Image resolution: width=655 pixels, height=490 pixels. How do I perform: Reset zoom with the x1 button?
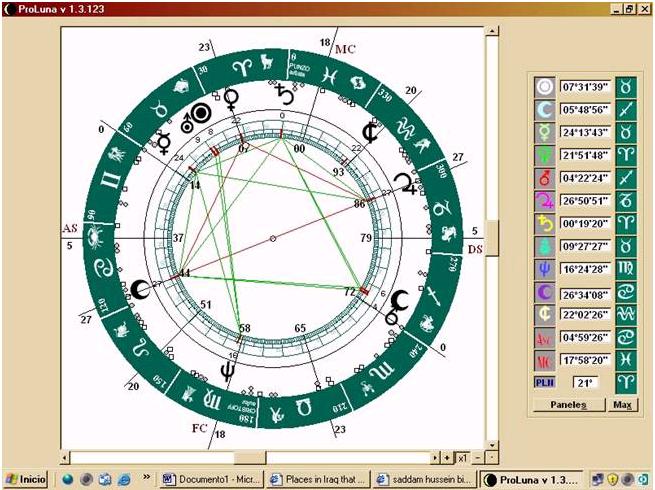click(x=462, y=457)
